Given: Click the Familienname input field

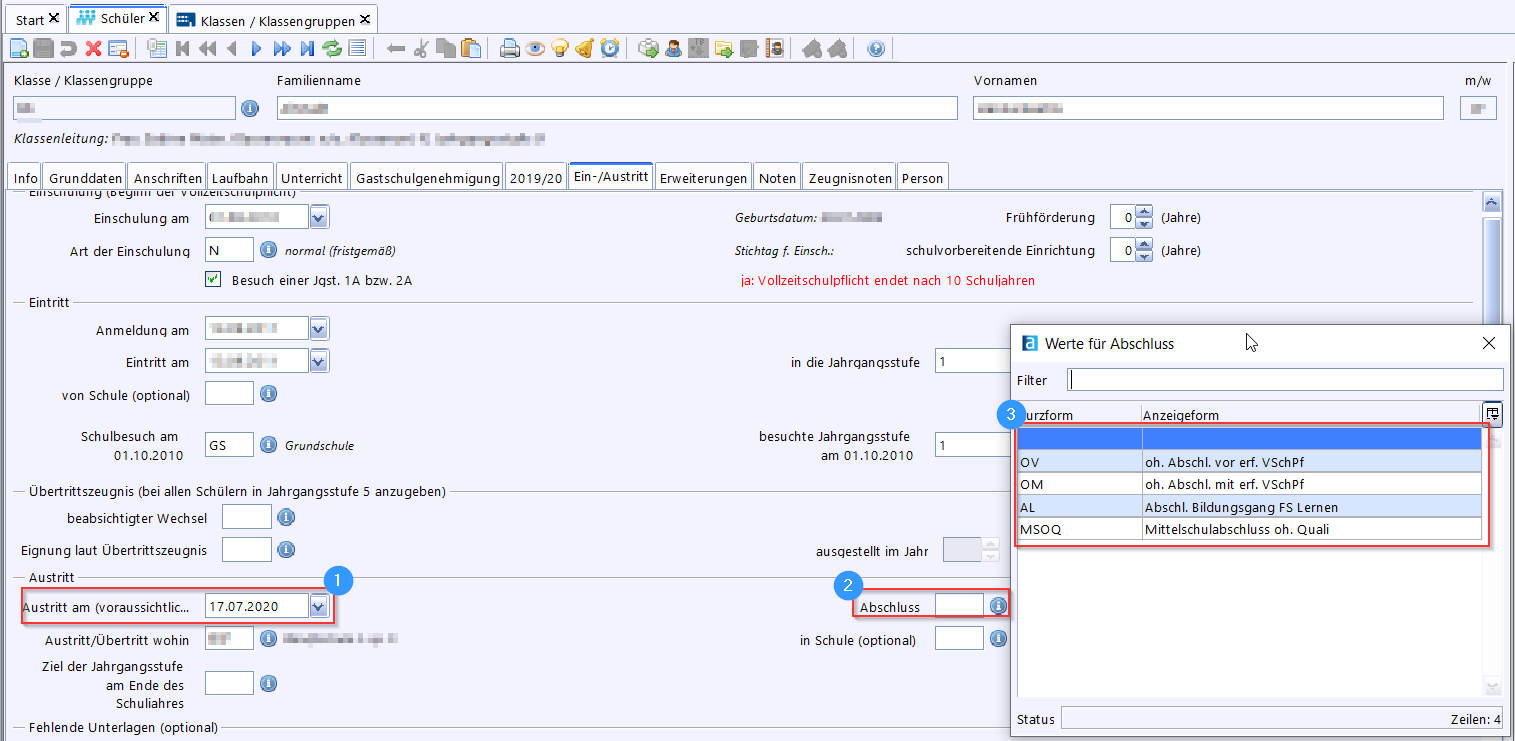Looking at the screenshot, I should click(x=617, y=108).
